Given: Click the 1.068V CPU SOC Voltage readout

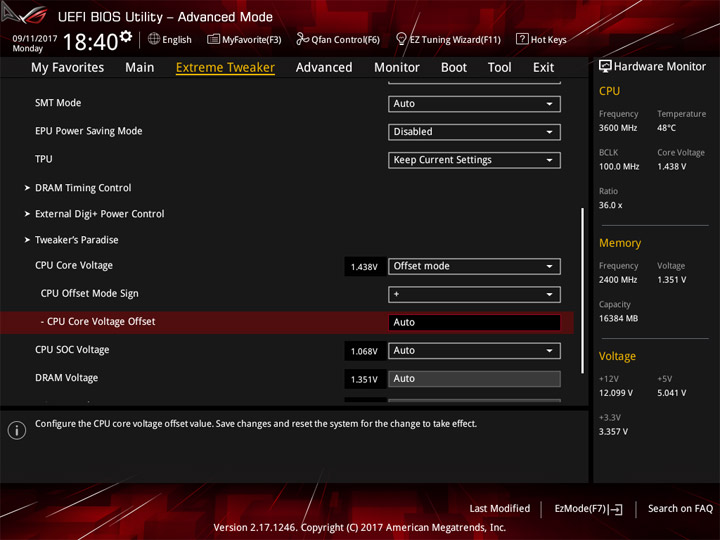Looking at the screenshot, I should (x=365, y=351).
